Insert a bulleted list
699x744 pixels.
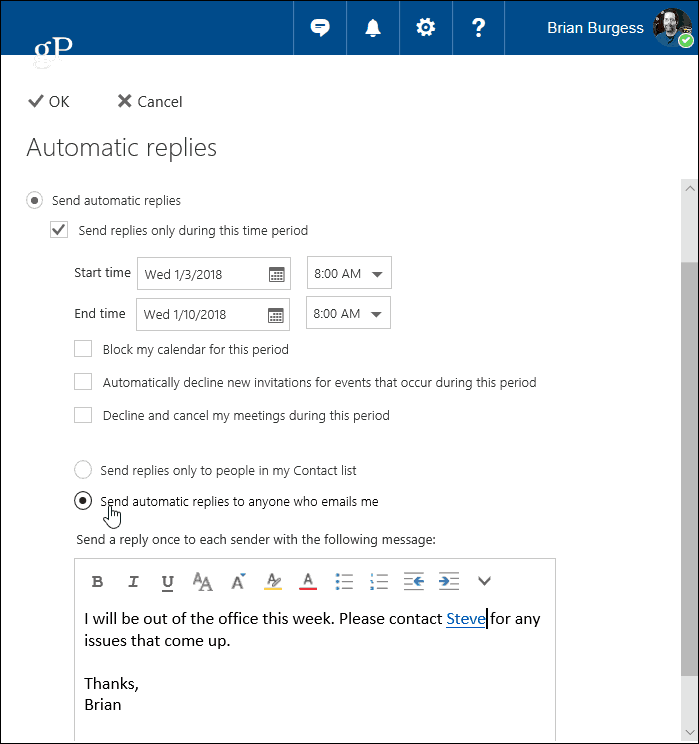344,581
